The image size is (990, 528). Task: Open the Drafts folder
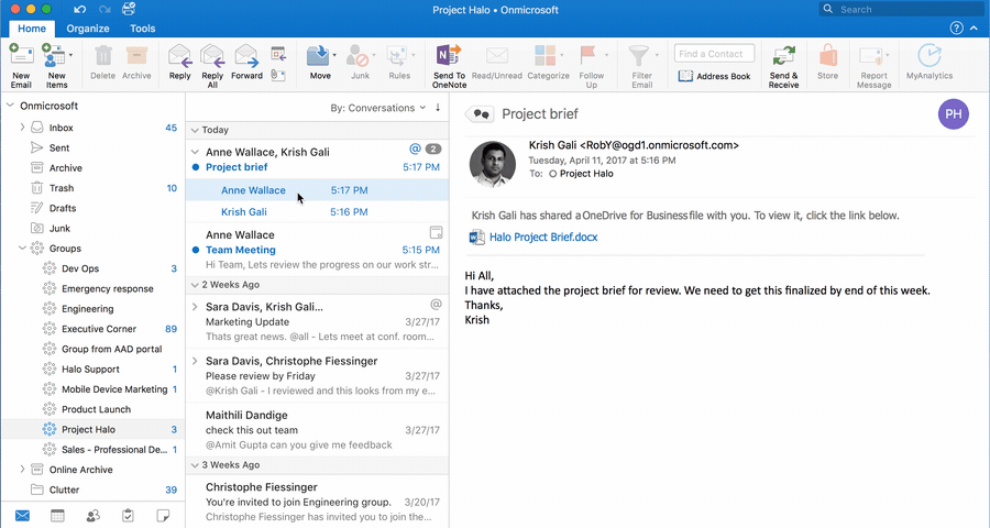click(x=93, y=208)
